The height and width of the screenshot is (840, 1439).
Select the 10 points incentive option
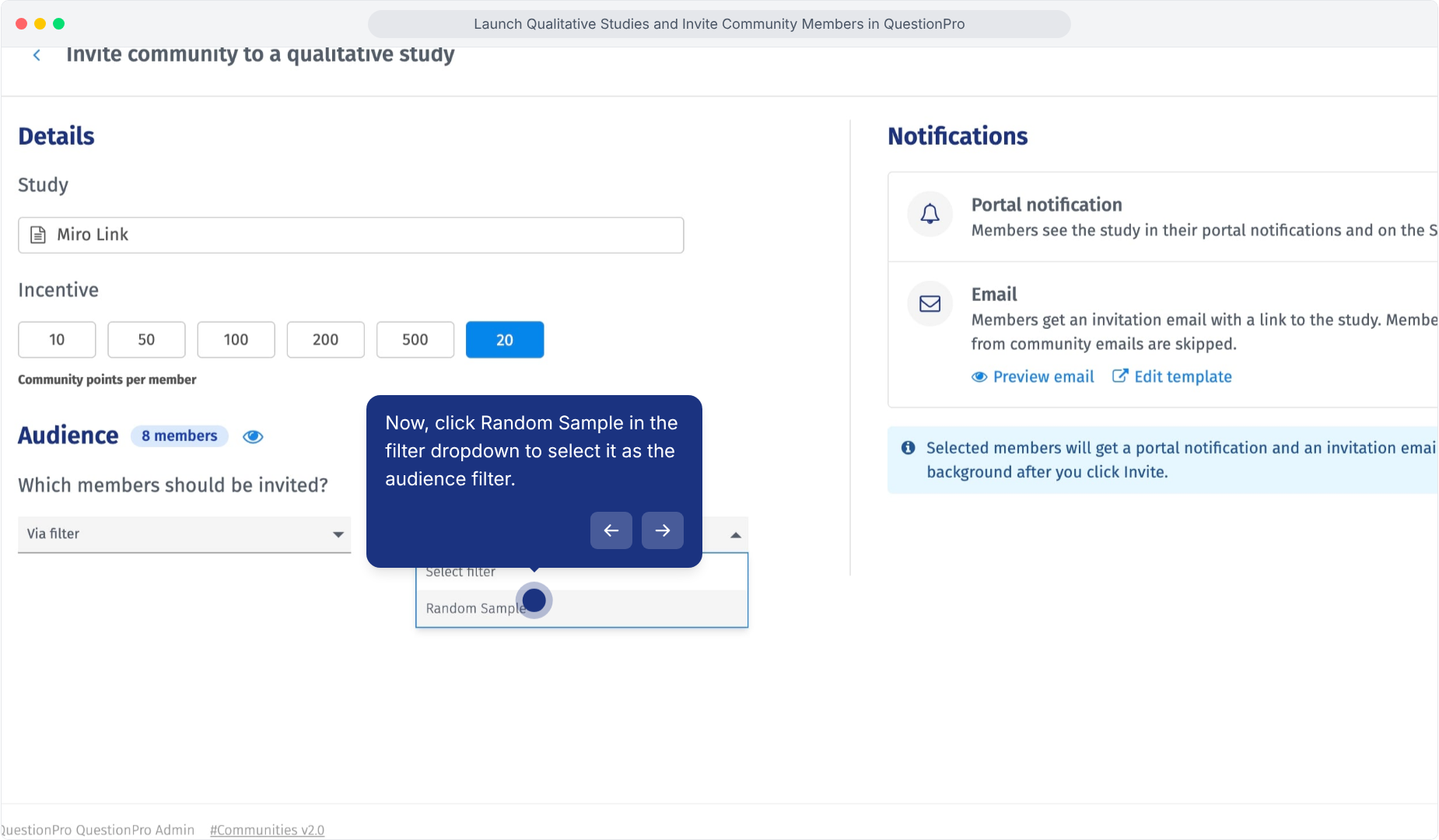point(57,340)
